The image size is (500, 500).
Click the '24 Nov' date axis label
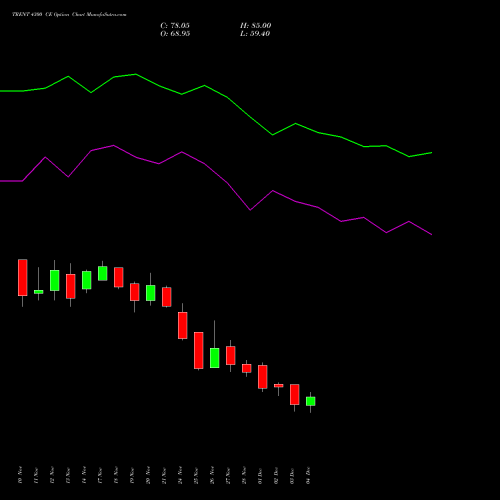[x=180, y=475]
